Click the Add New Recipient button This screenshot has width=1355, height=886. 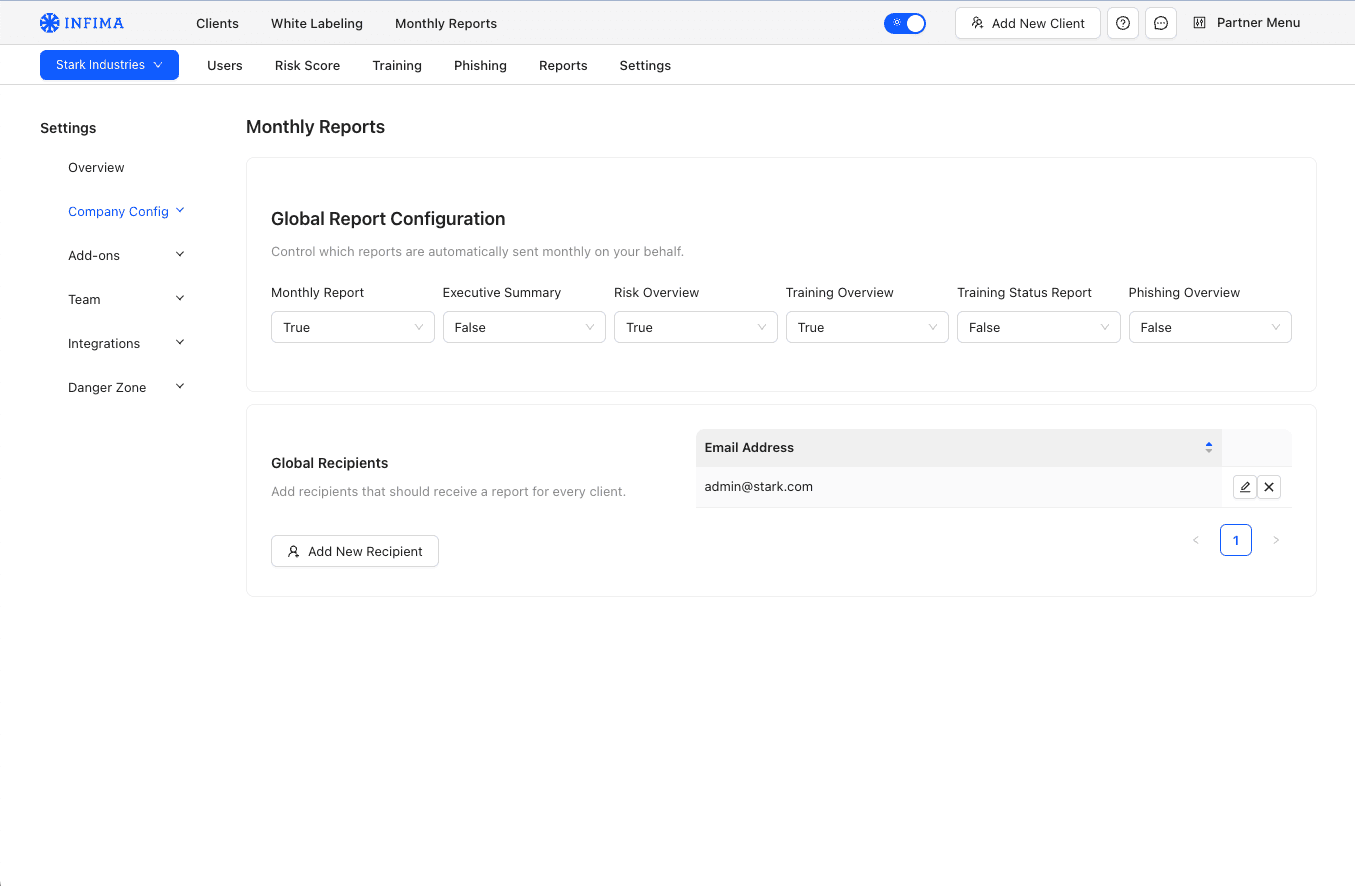coord(355,551)
